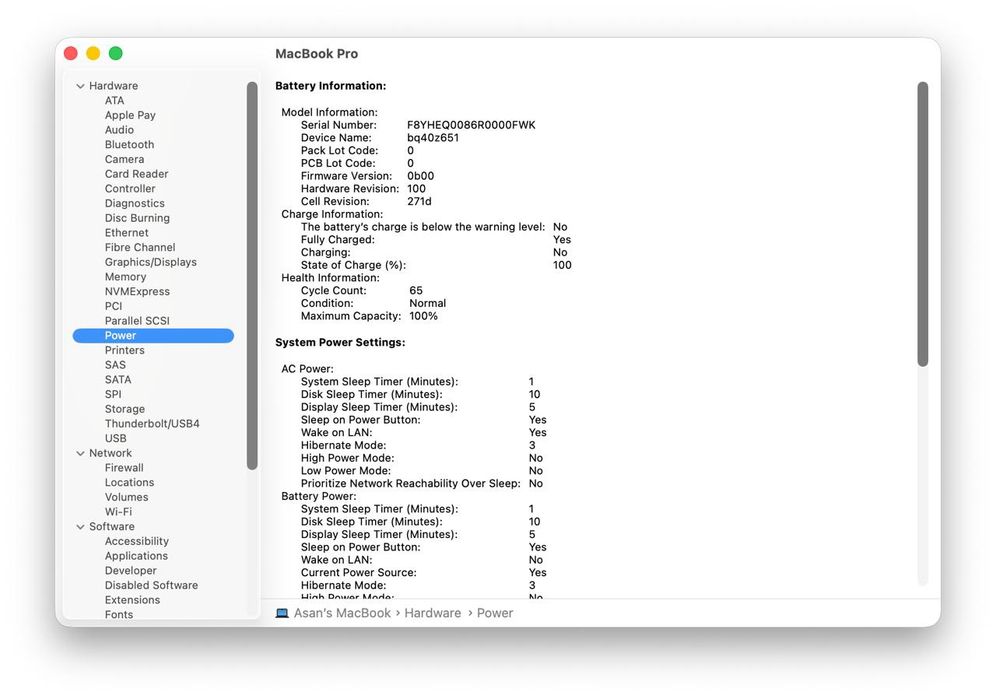The image size is (996, 700).
Task: Click the Battery Information heading
Action: [330, 86]
